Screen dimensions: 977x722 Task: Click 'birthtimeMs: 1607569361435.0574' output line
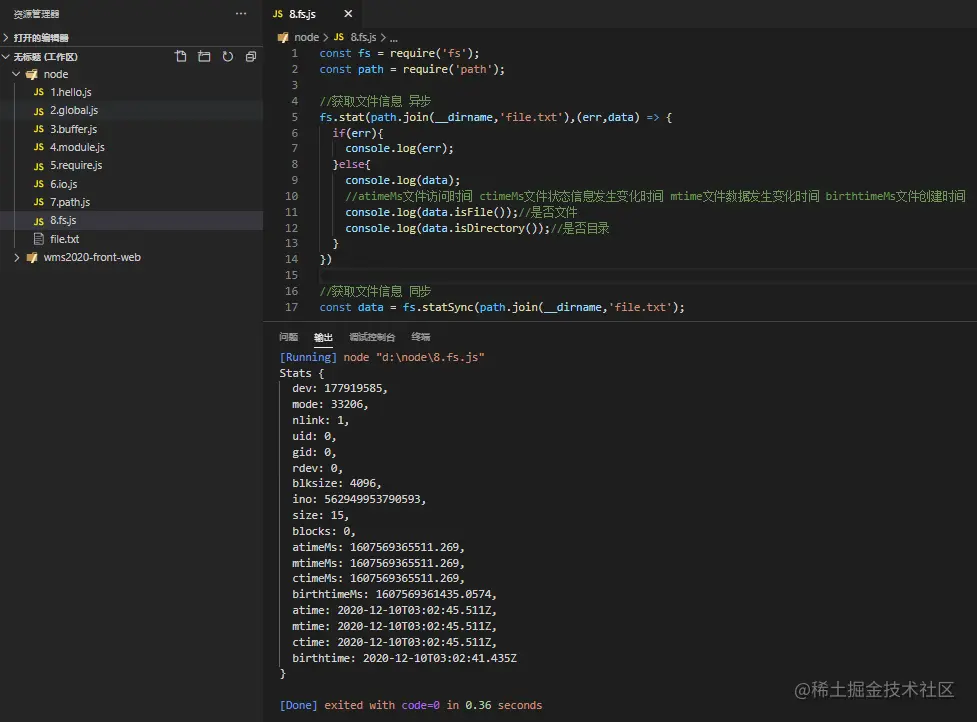pyautogui.click(x=394, y=594)
